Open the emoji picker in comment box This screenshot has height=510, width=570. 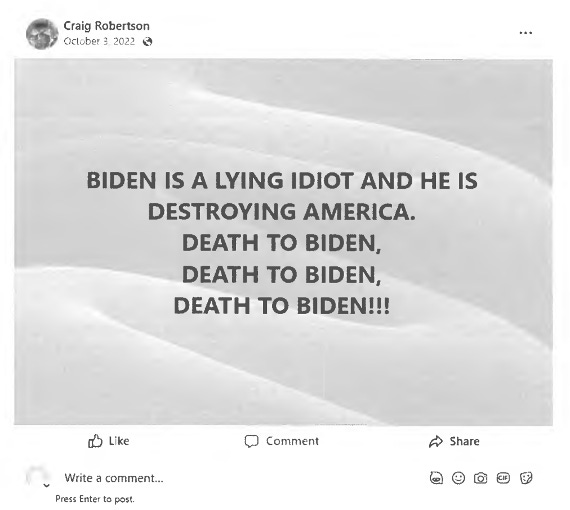(x=458, y=478)
